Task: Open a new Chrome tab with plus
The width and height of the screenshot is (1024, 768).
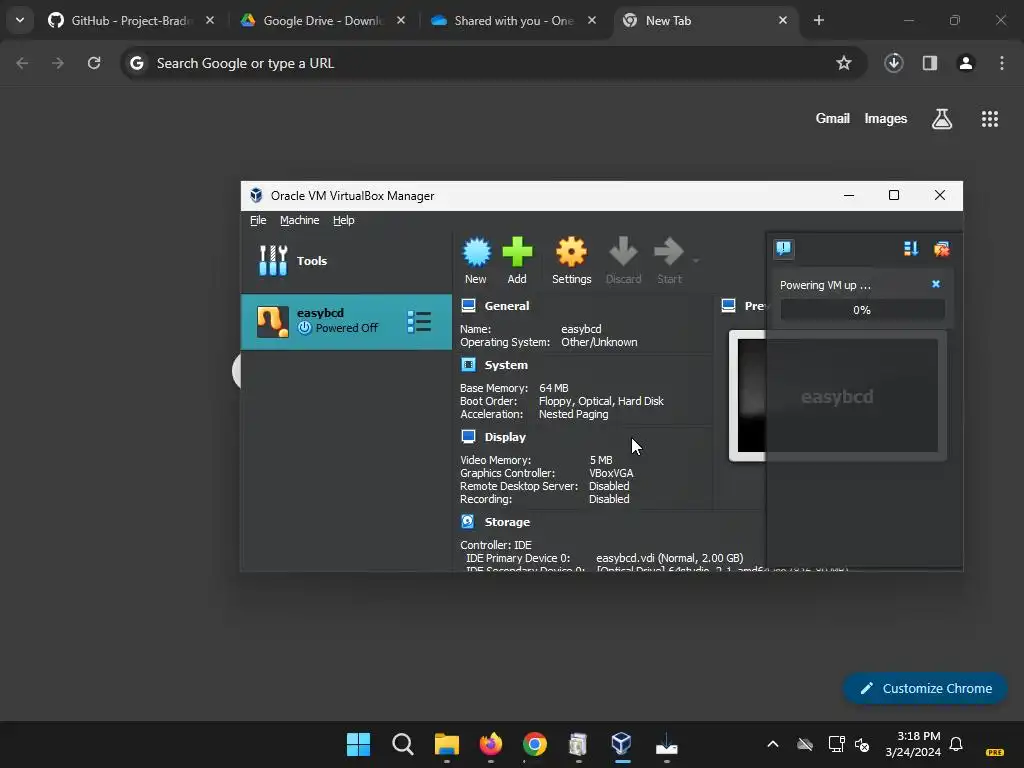Action: tap(819, 21)
